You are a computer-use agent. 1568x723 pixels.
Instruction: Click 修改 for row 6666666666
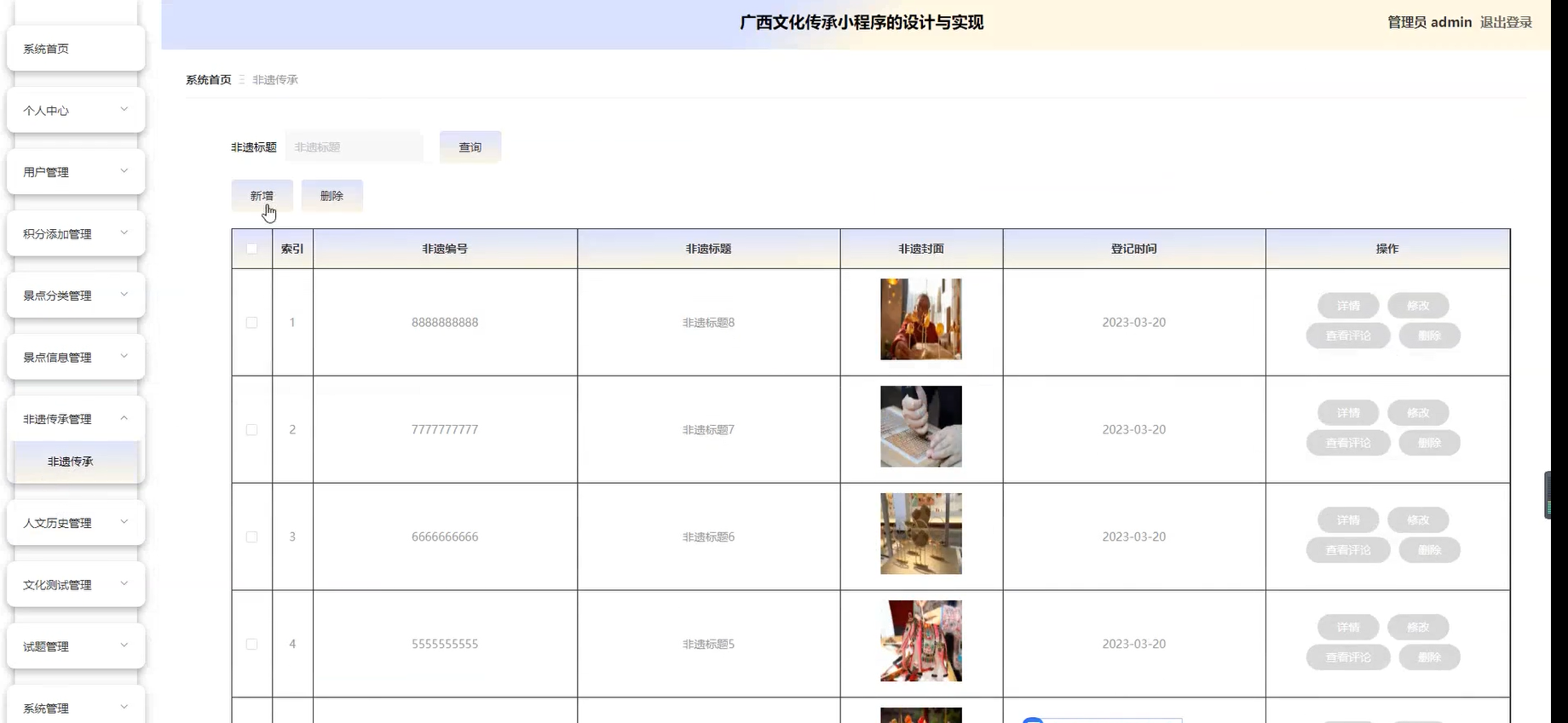coord(1418,520)
